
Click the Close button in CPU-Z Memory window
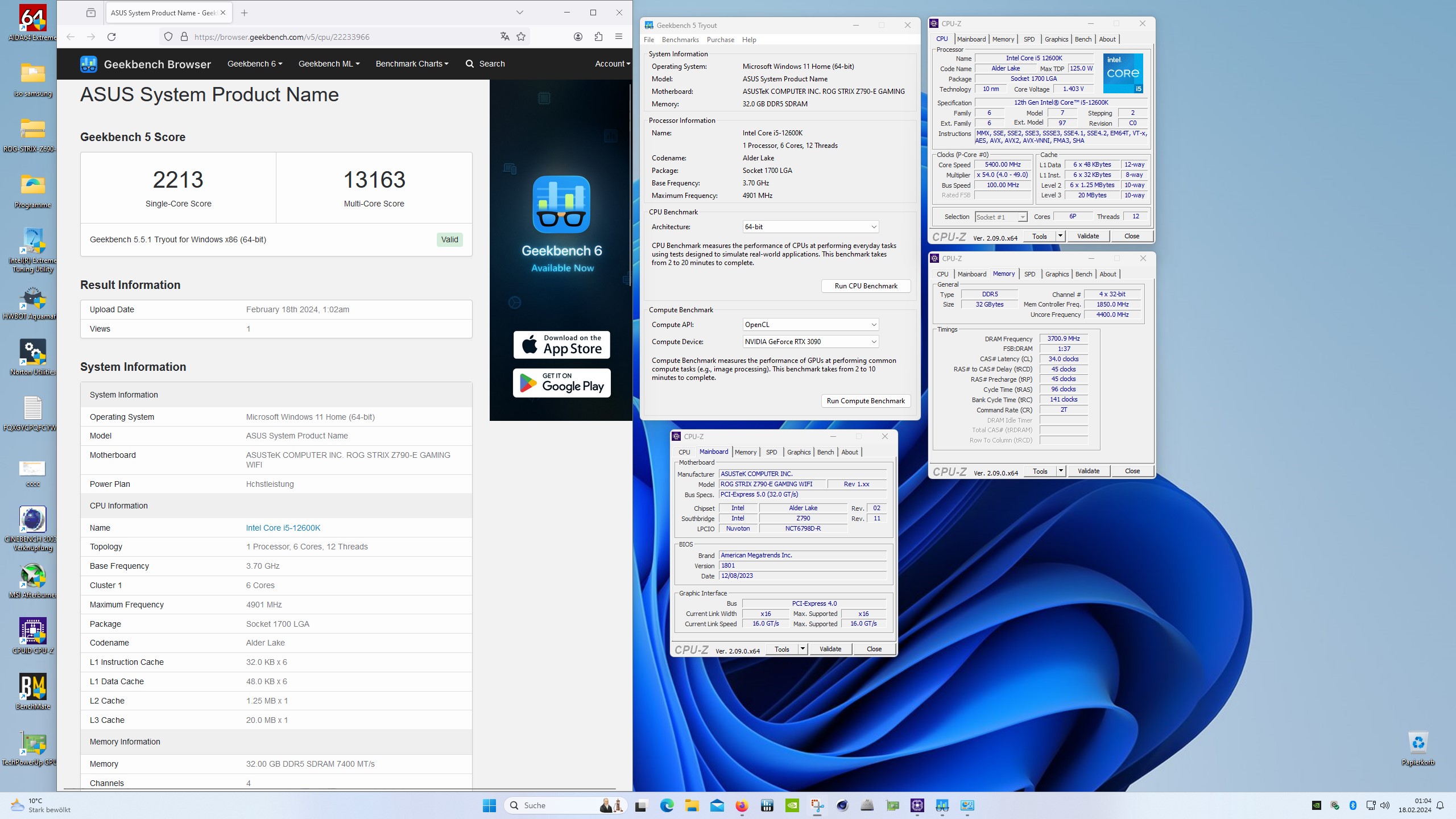coord(1132,471)
